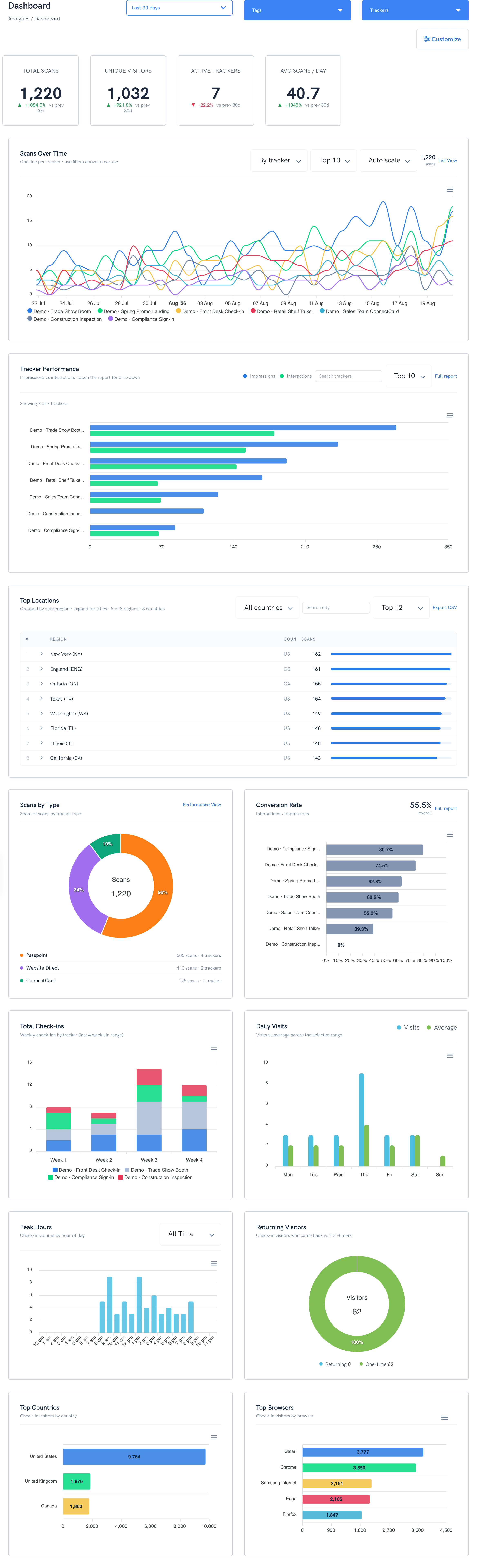This screenshot has height=1568, width=477.
Task: Expand the California (CA) region row
Action: [x=41, y=758]
